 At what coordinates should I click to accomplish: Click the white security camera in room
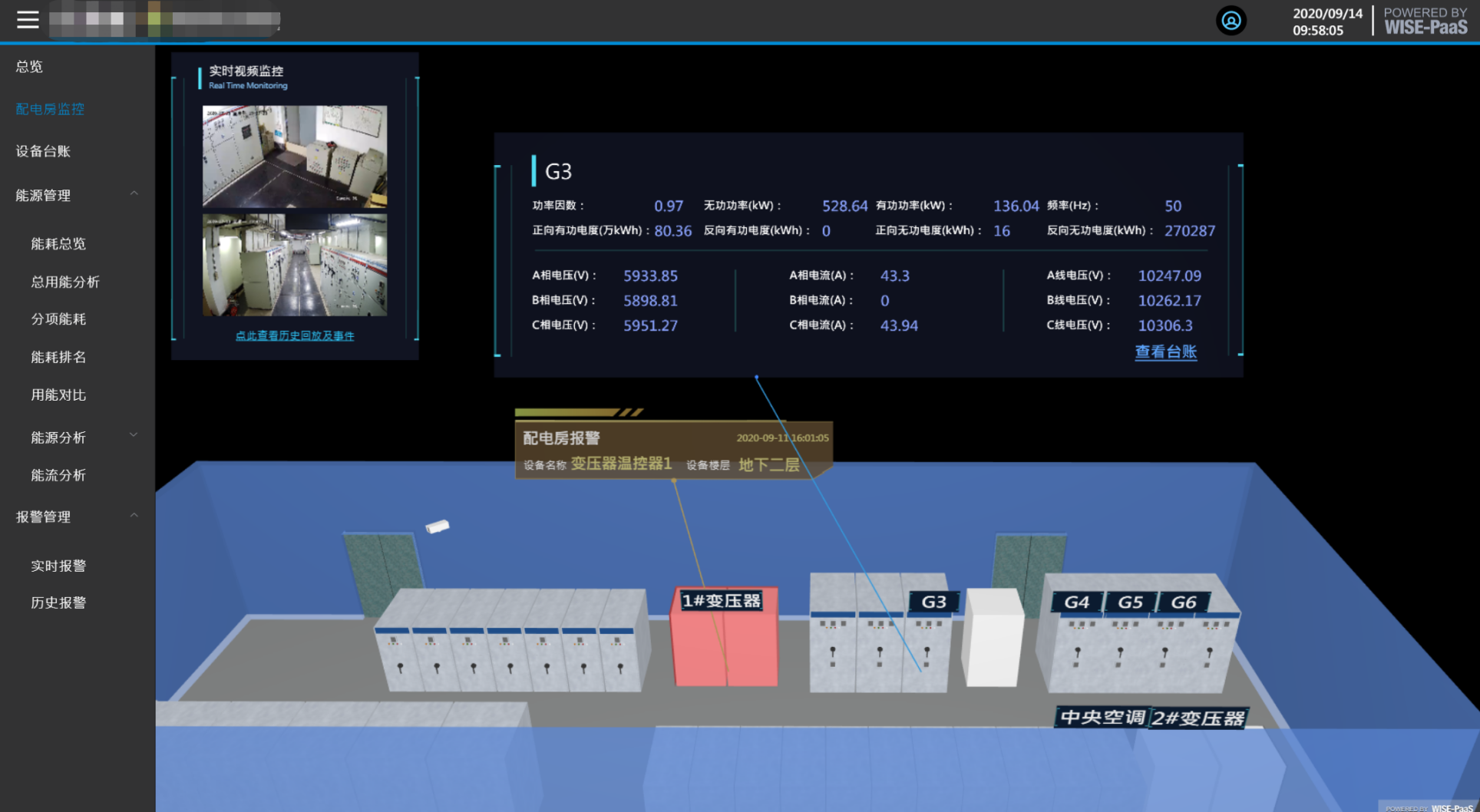pyautogui.click(x=438, y=526)
